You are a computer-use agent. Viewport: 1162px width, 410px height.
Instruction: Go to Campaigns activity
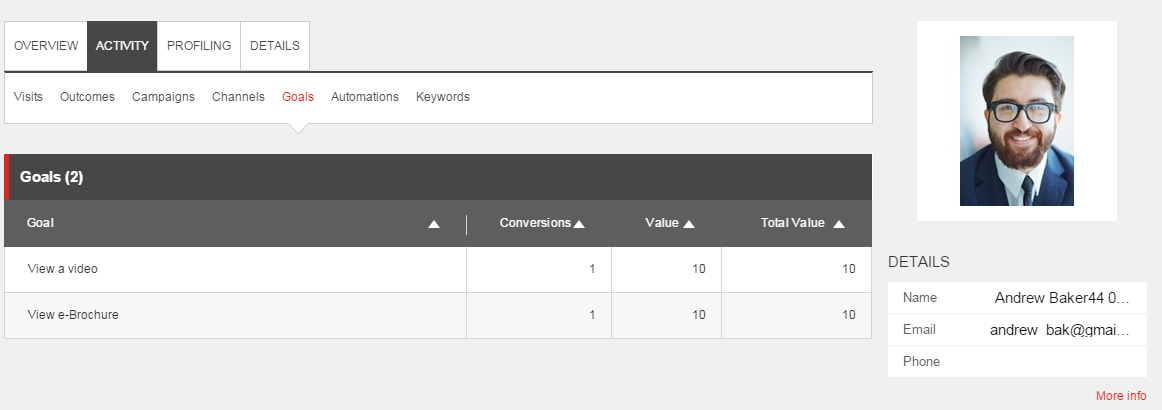point(163,97)
